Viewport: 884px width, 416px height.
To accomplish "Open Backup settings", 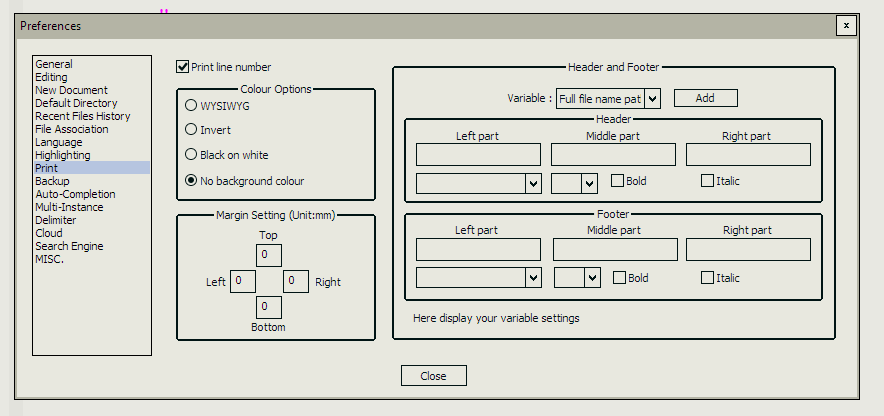I will (x=91, y=181).
